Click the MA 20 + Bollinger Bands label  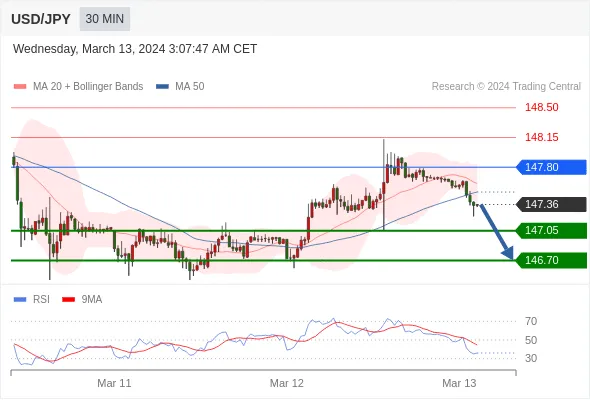click(x=88, y=87)
